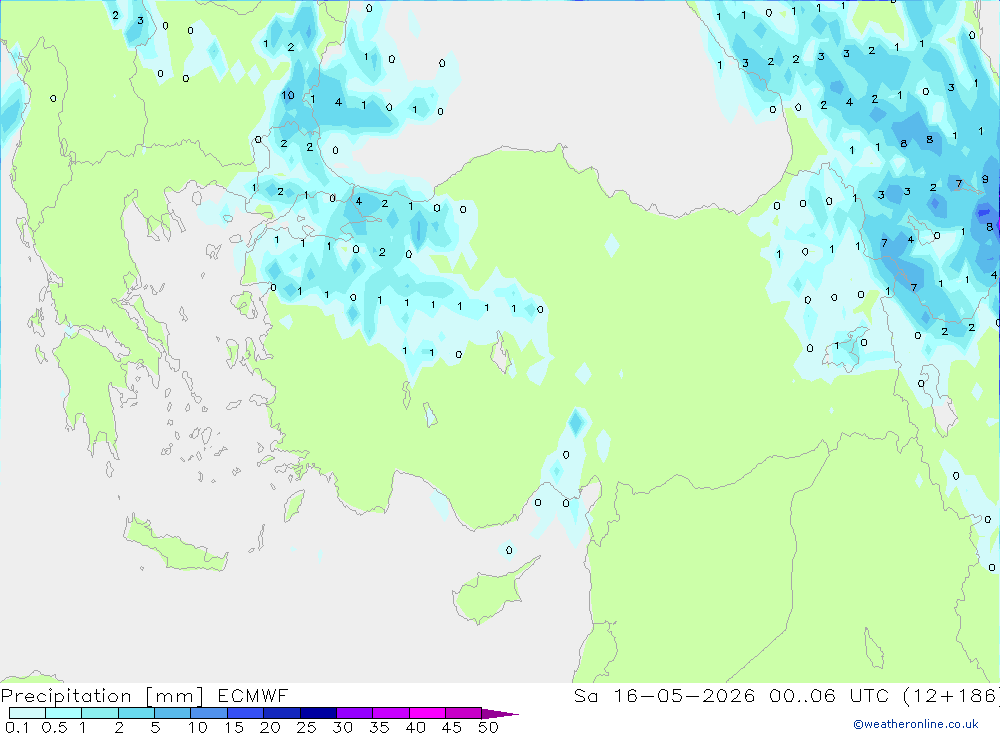Image resolution: width=1000 pixels, height=733 pixels.
Task: Click the '40' legend scale label
Action: point(415,727)
